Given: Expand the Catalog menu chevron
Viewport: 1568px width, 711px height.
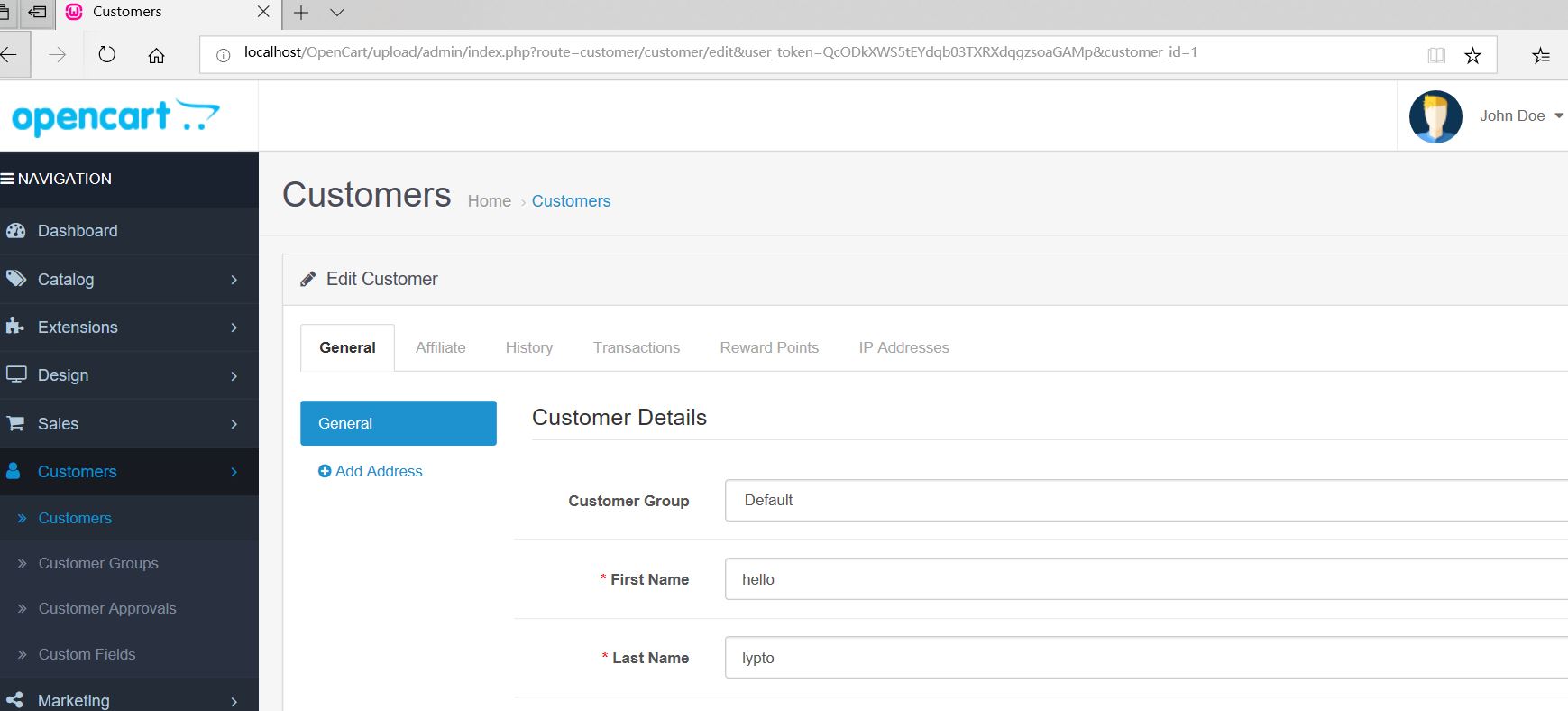Looking at the screenshot, I should tap(234, 280).
